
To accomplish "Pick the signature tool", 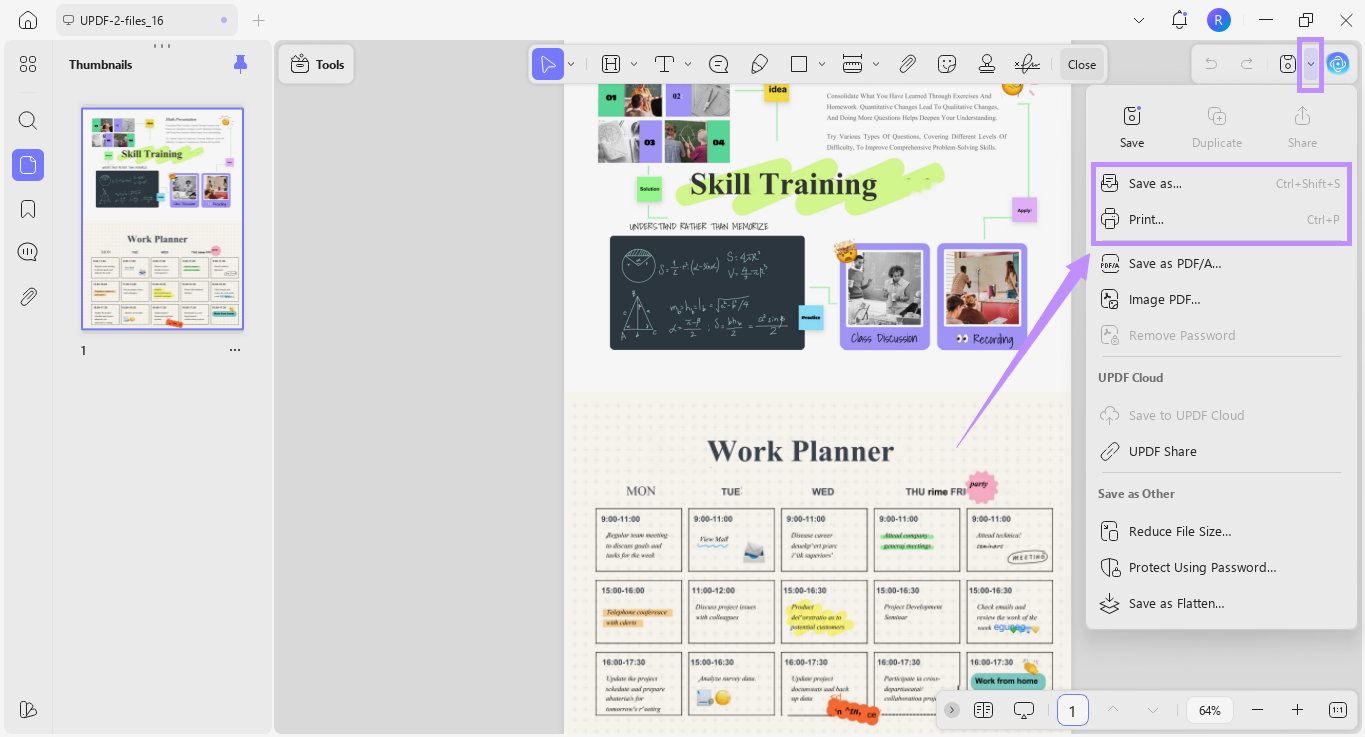I will pos(1027,64).
